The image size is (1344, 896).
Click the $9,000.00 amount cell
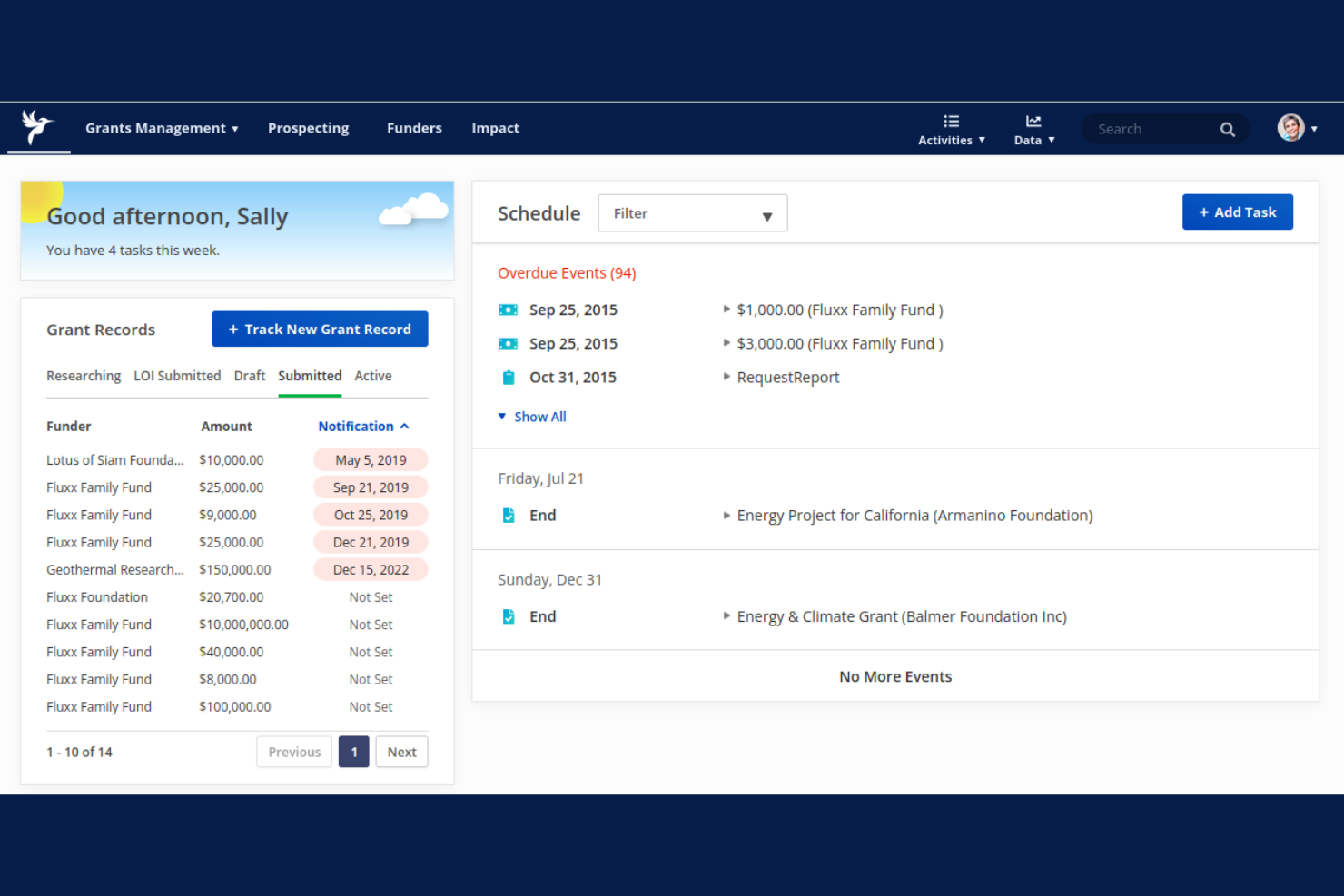(228, 515)
